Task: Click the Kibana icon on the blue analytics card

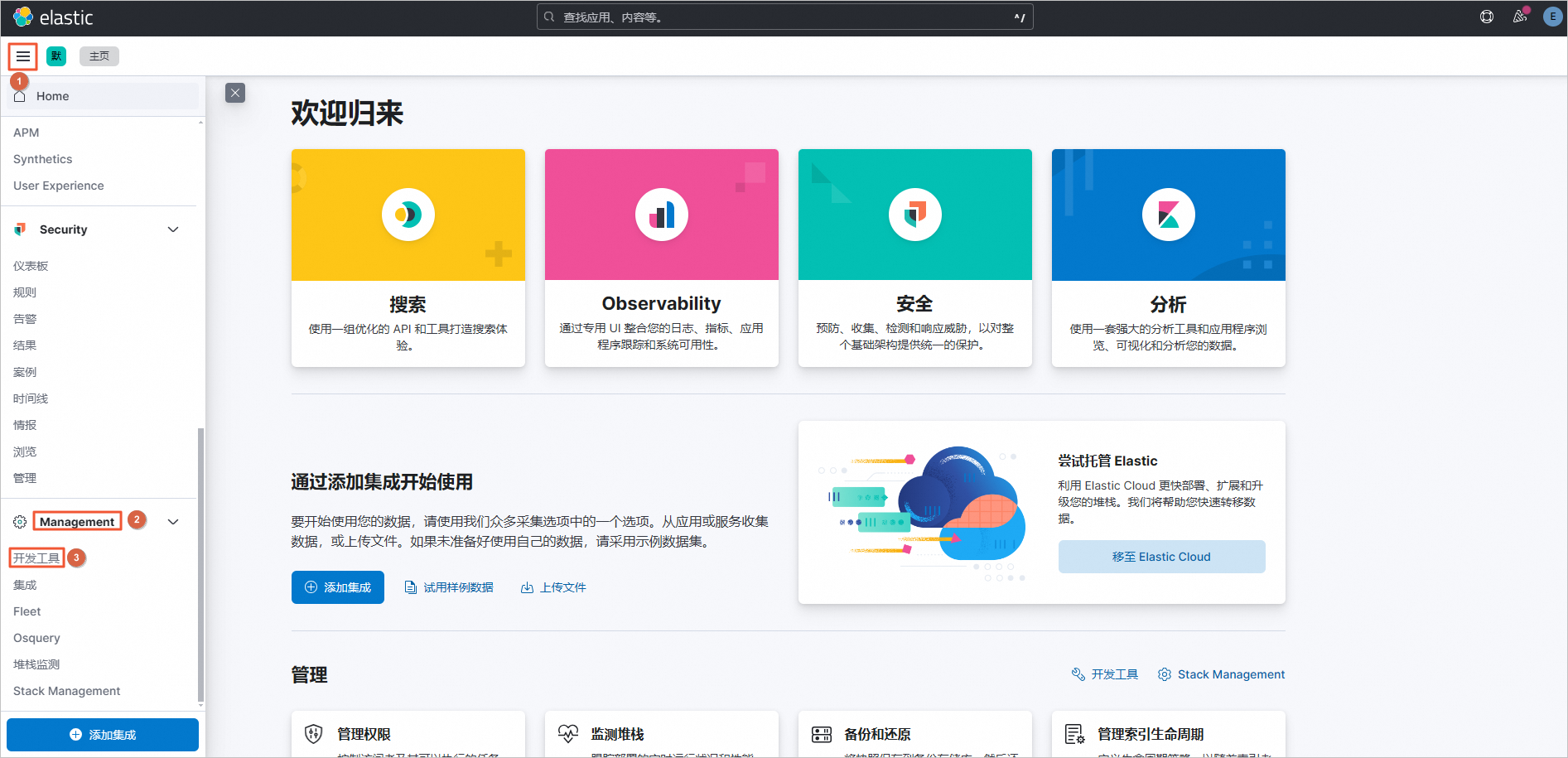Action: coord(1169,215)
